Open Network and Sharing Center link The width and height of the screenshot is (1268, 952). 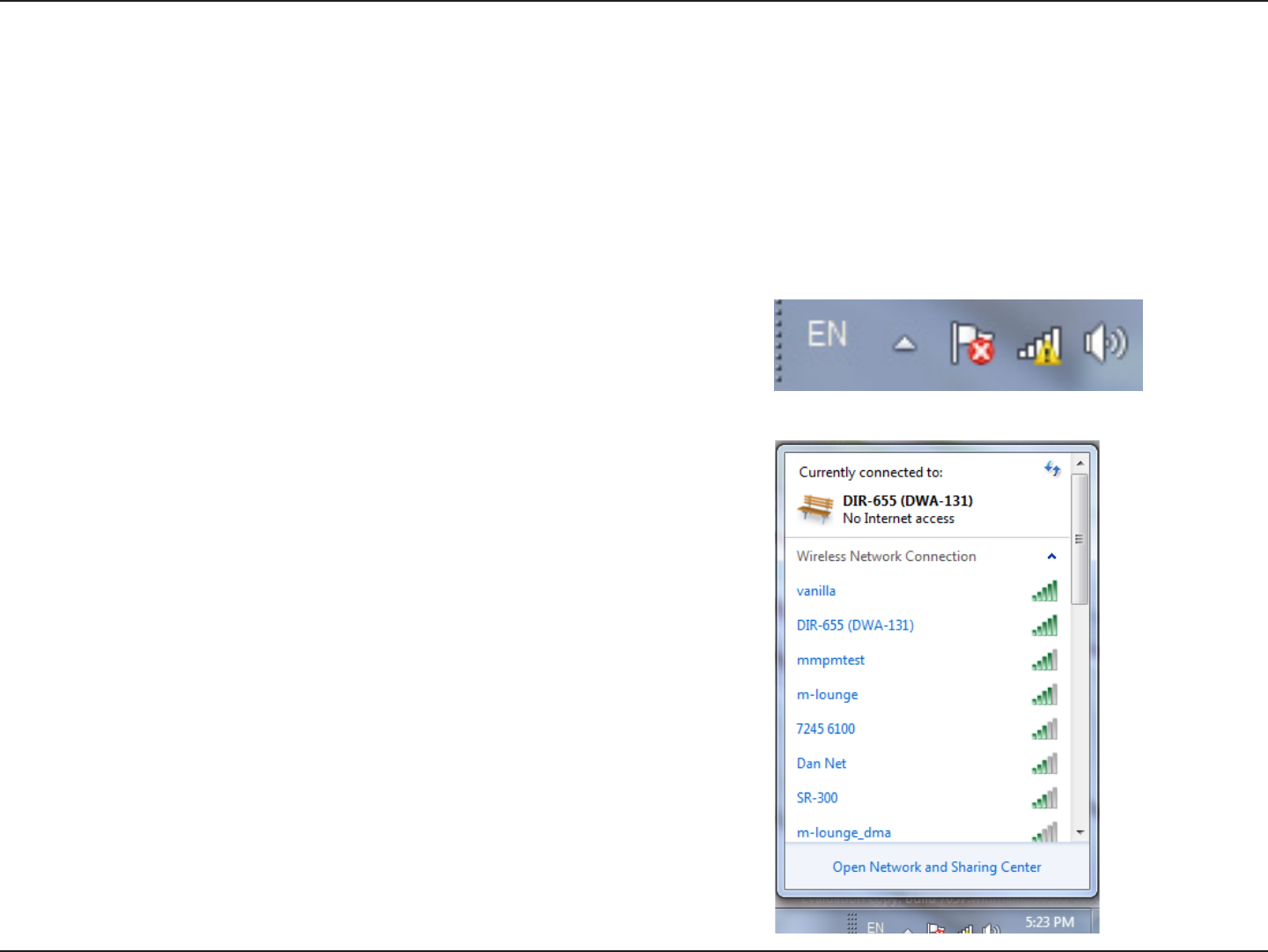[937, 867]
